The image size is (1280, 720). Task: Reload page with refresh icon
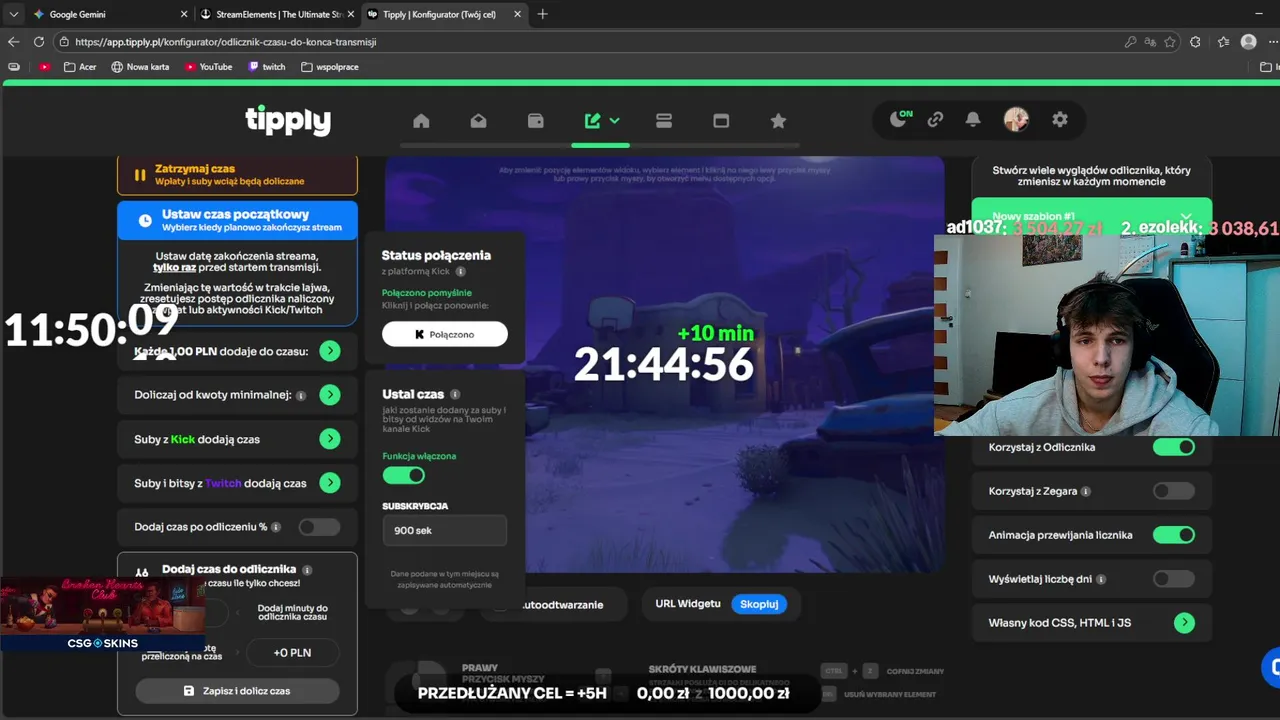pos(39,42)
